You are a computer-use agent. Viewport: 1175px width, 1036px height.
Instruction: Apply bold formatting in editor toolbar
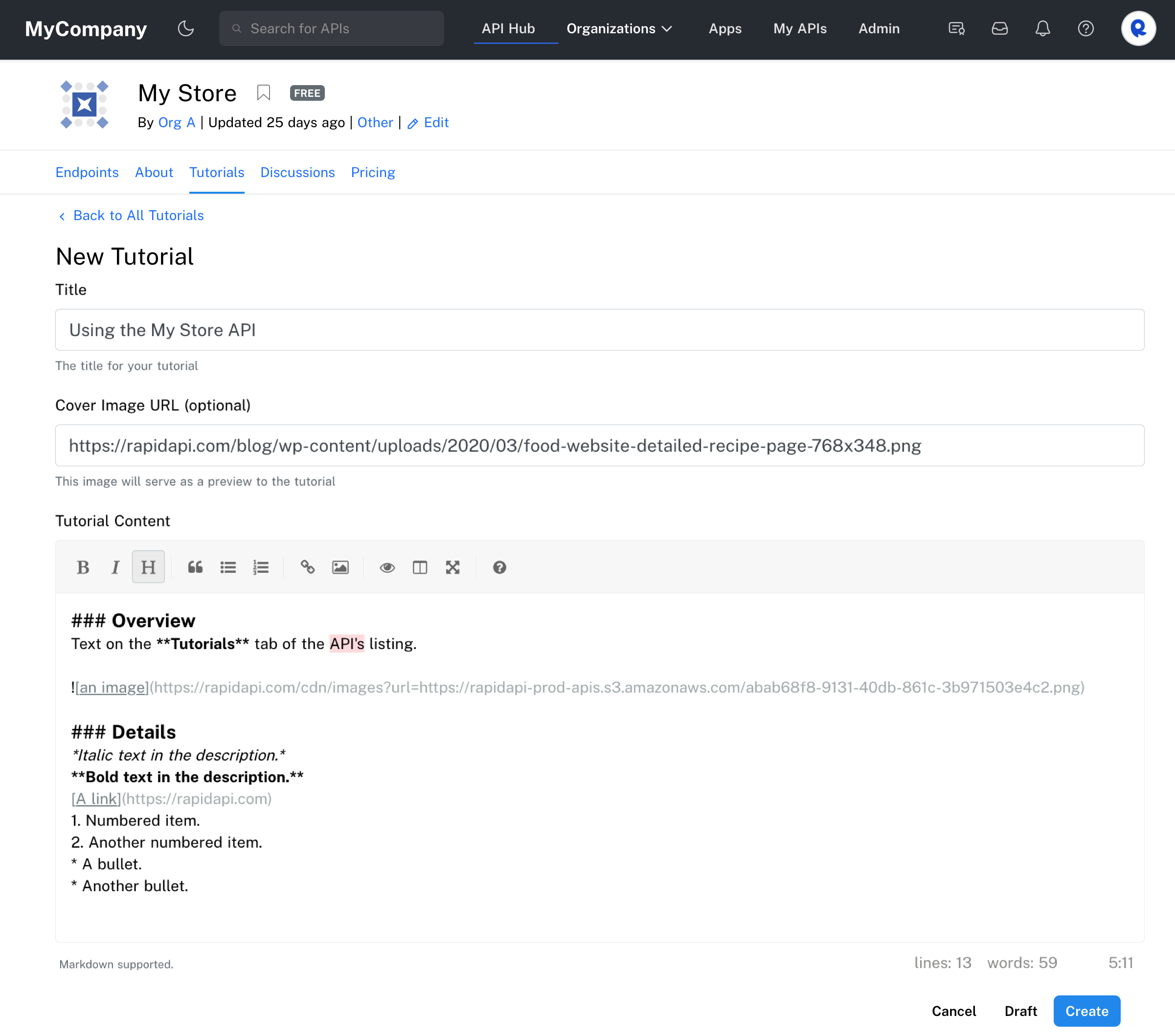[83, 567]
